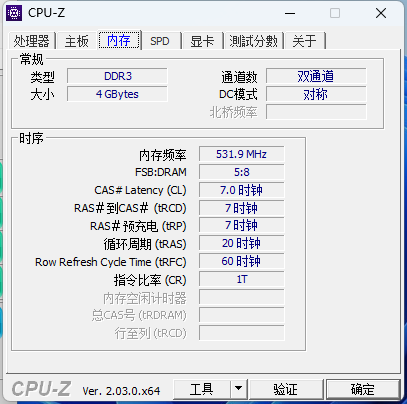Click the CPU-Z app icon in title bar
The image size is (407, 404).
click(14, 13)
